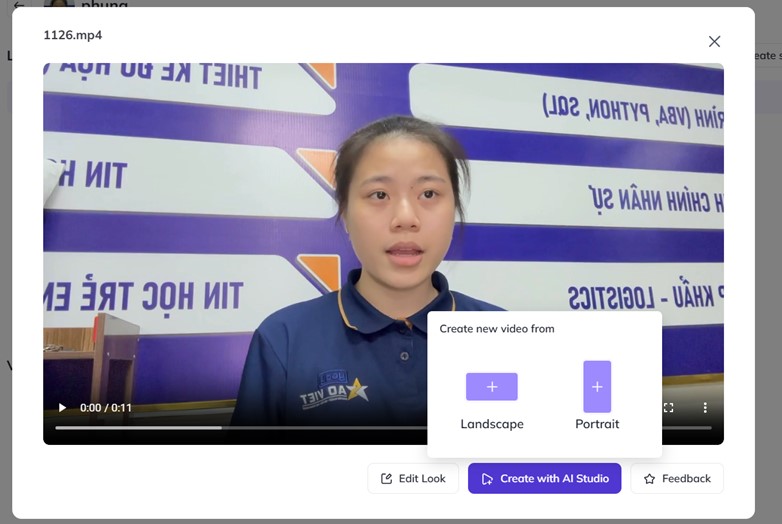Open the video more options menu

pos(705,408)
